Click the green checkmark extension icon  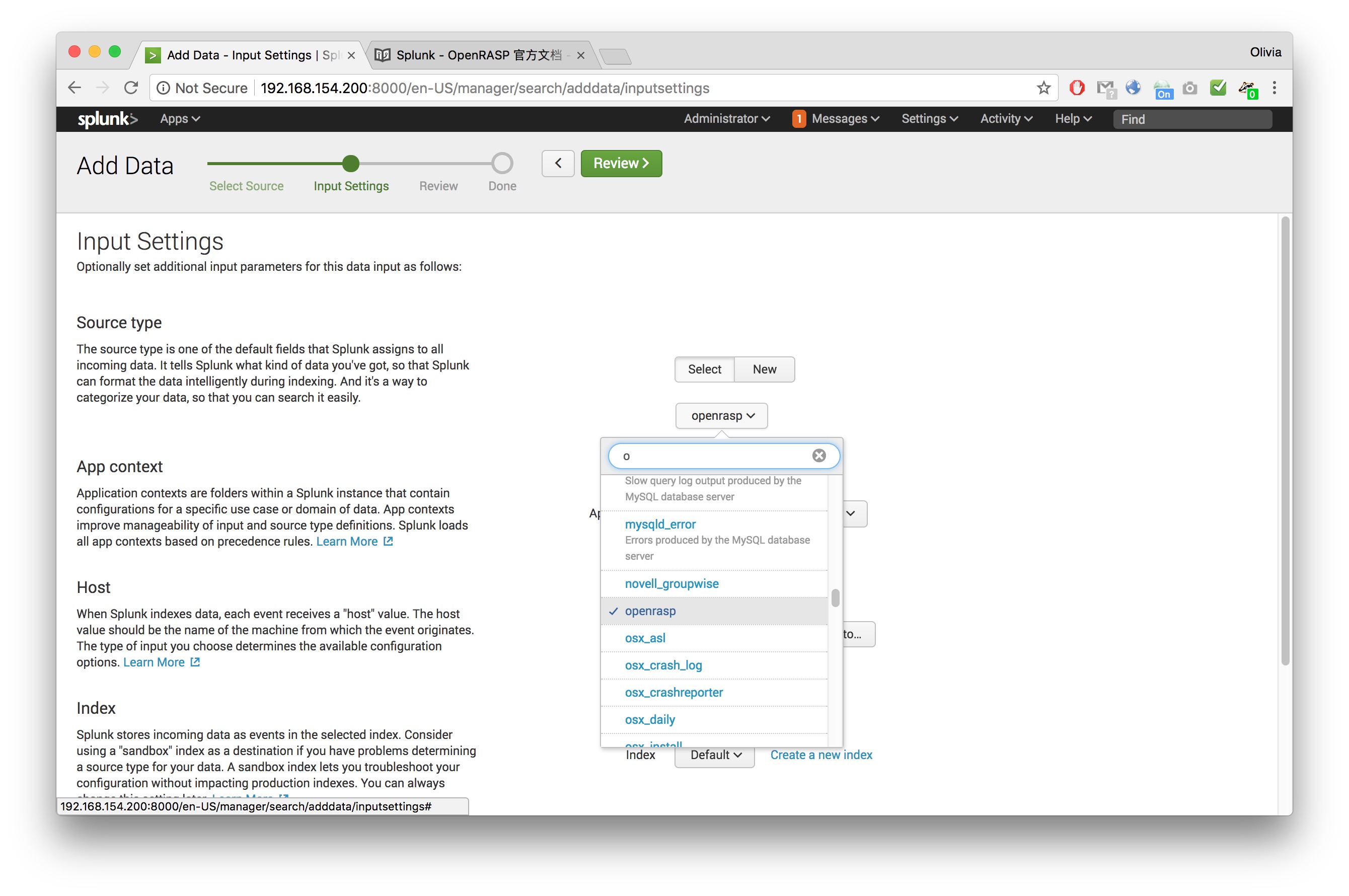1218,88
